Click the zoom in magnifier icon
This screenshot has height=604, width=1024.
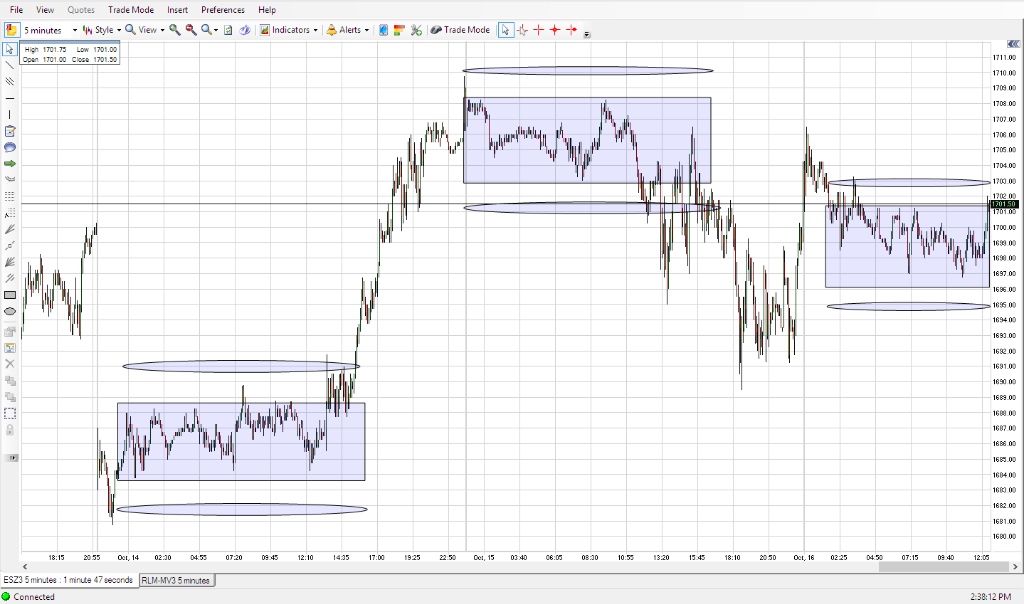(174, 30)
